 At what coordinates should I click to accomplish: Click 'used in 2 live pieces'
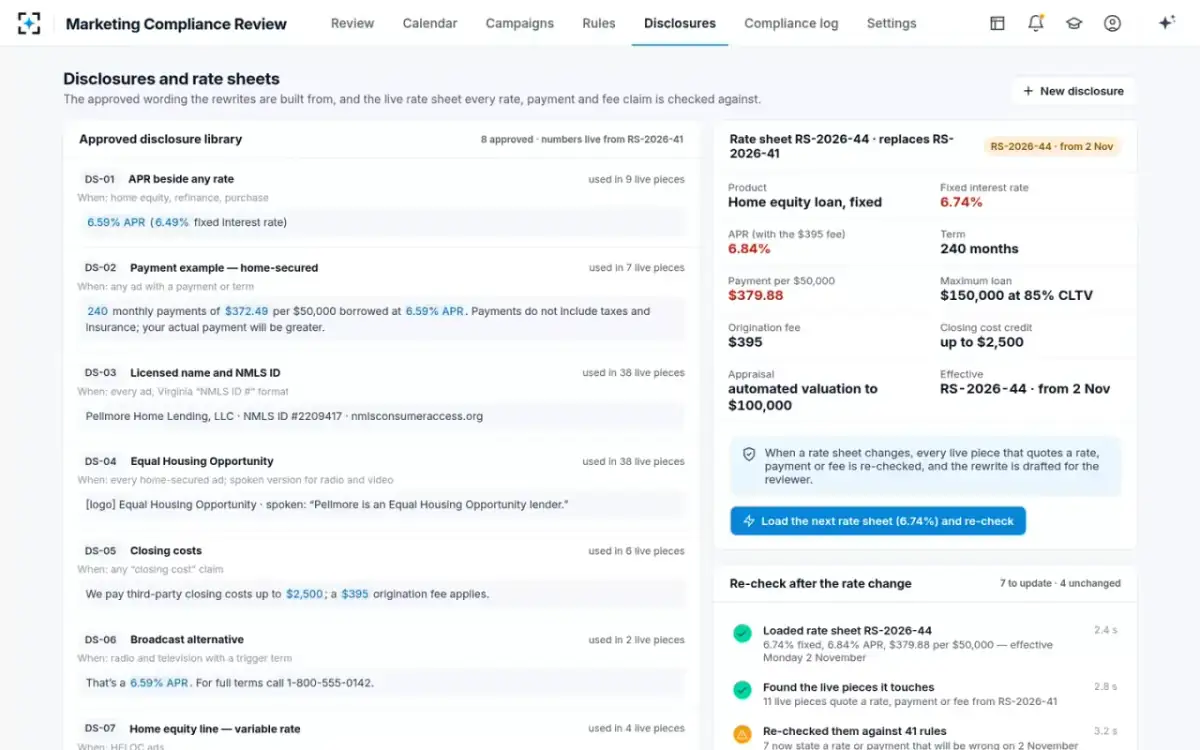(636, 640)
